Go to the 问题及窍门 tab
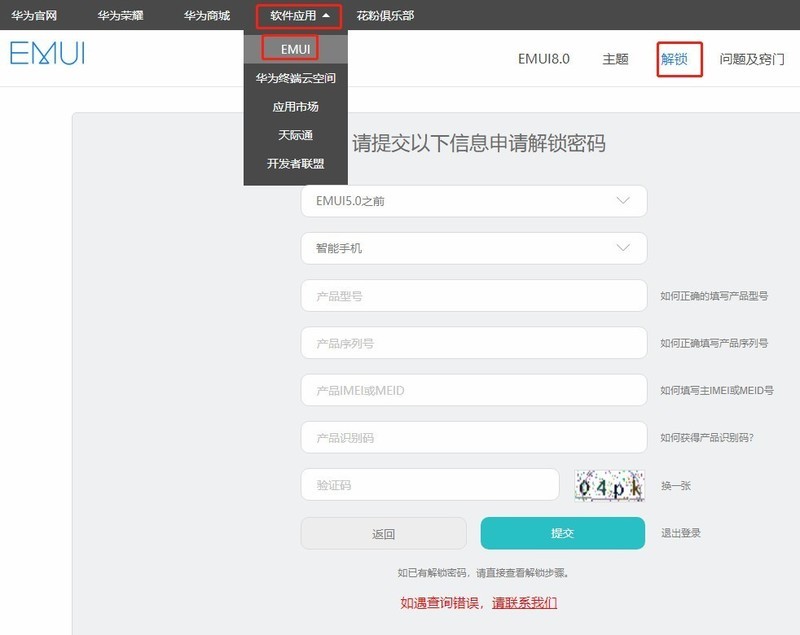The height and width of the screenshot is (635, 800). 752,59
